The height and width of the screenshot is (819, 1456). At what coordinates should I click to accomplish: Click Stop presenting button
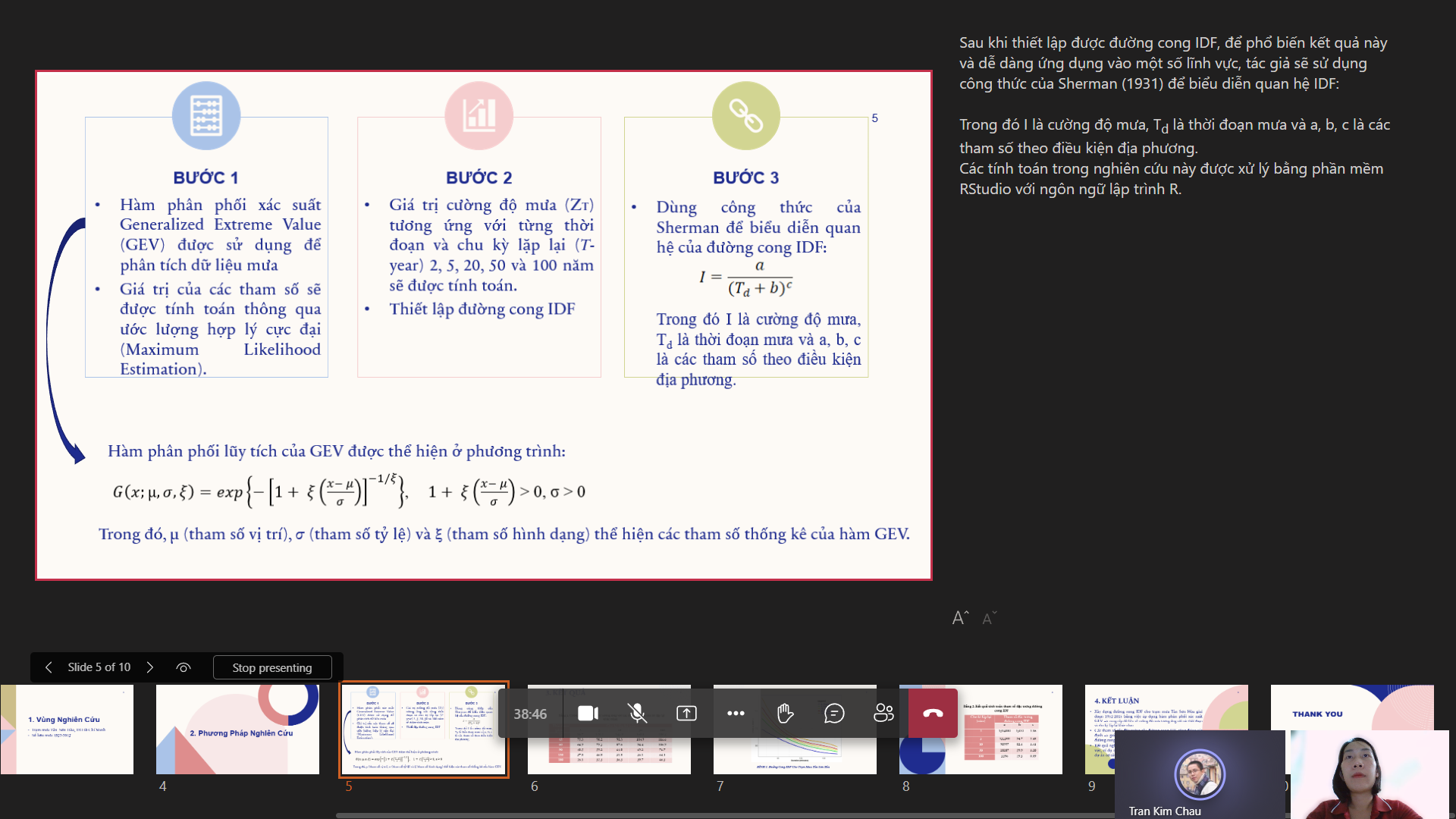point(272,667)
